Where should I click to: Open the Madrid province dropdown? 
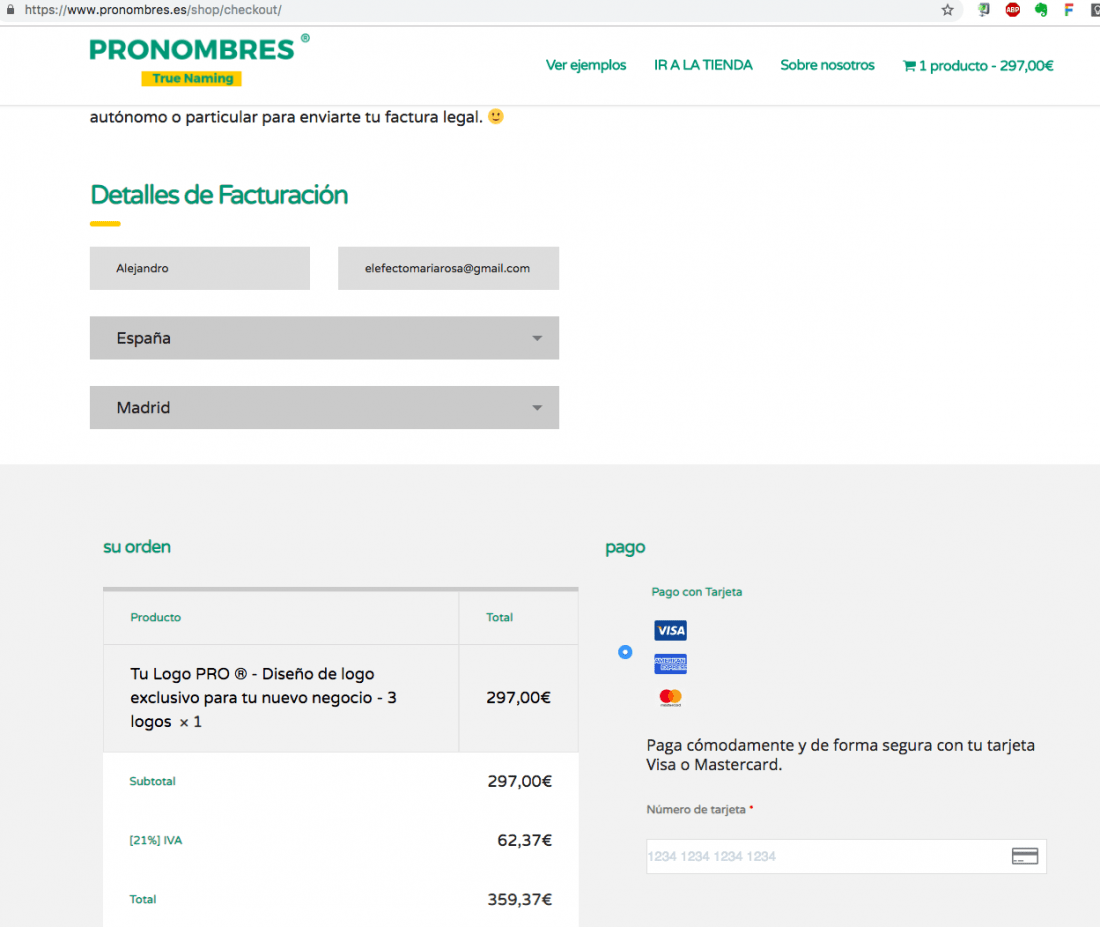tap(324, 407)
